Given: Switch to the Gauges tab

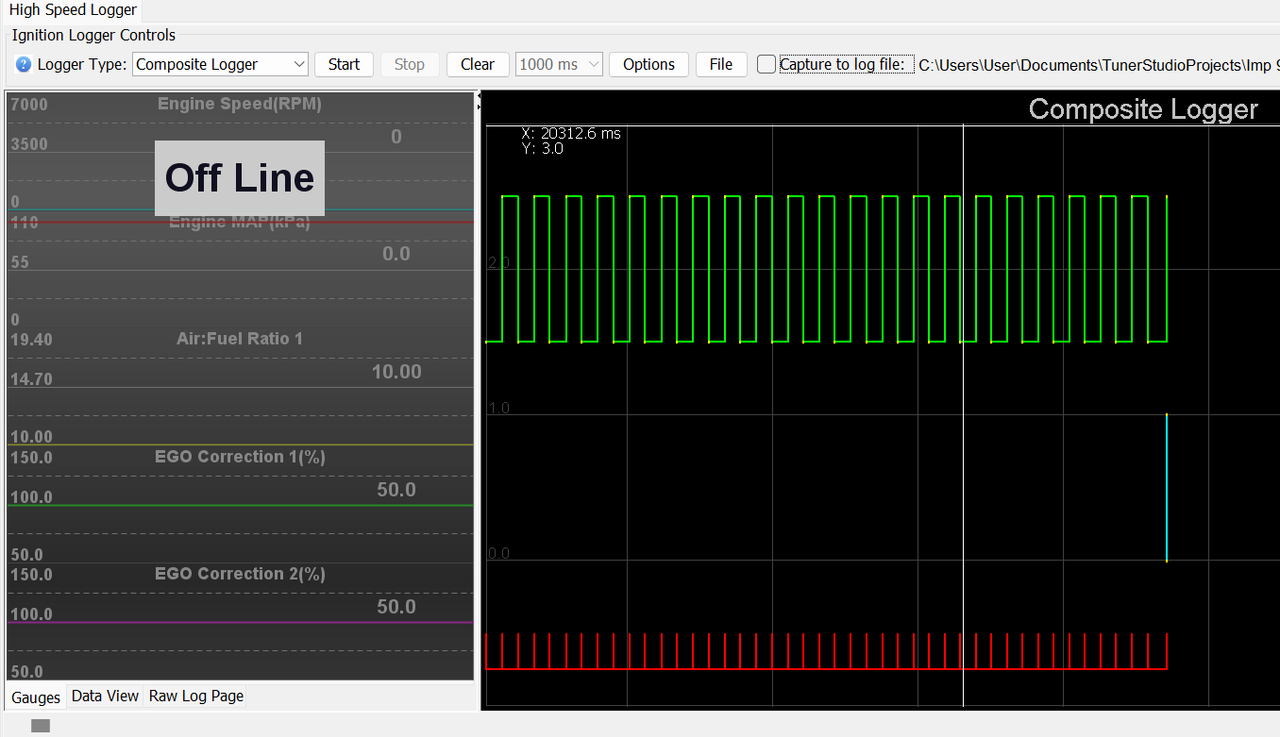Looking at the screenshot, I should [36, 697].
